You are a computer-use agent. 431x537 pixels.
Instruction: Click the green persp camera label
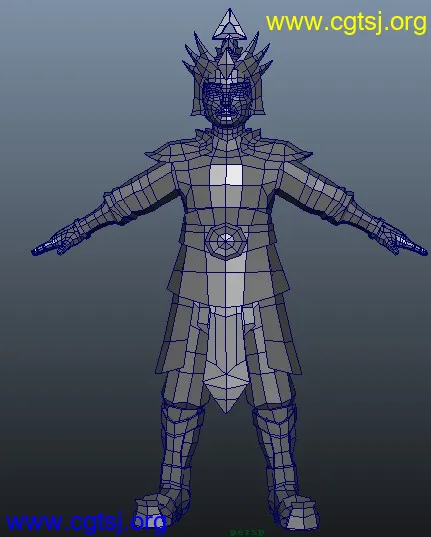click(x=247, y=532)
